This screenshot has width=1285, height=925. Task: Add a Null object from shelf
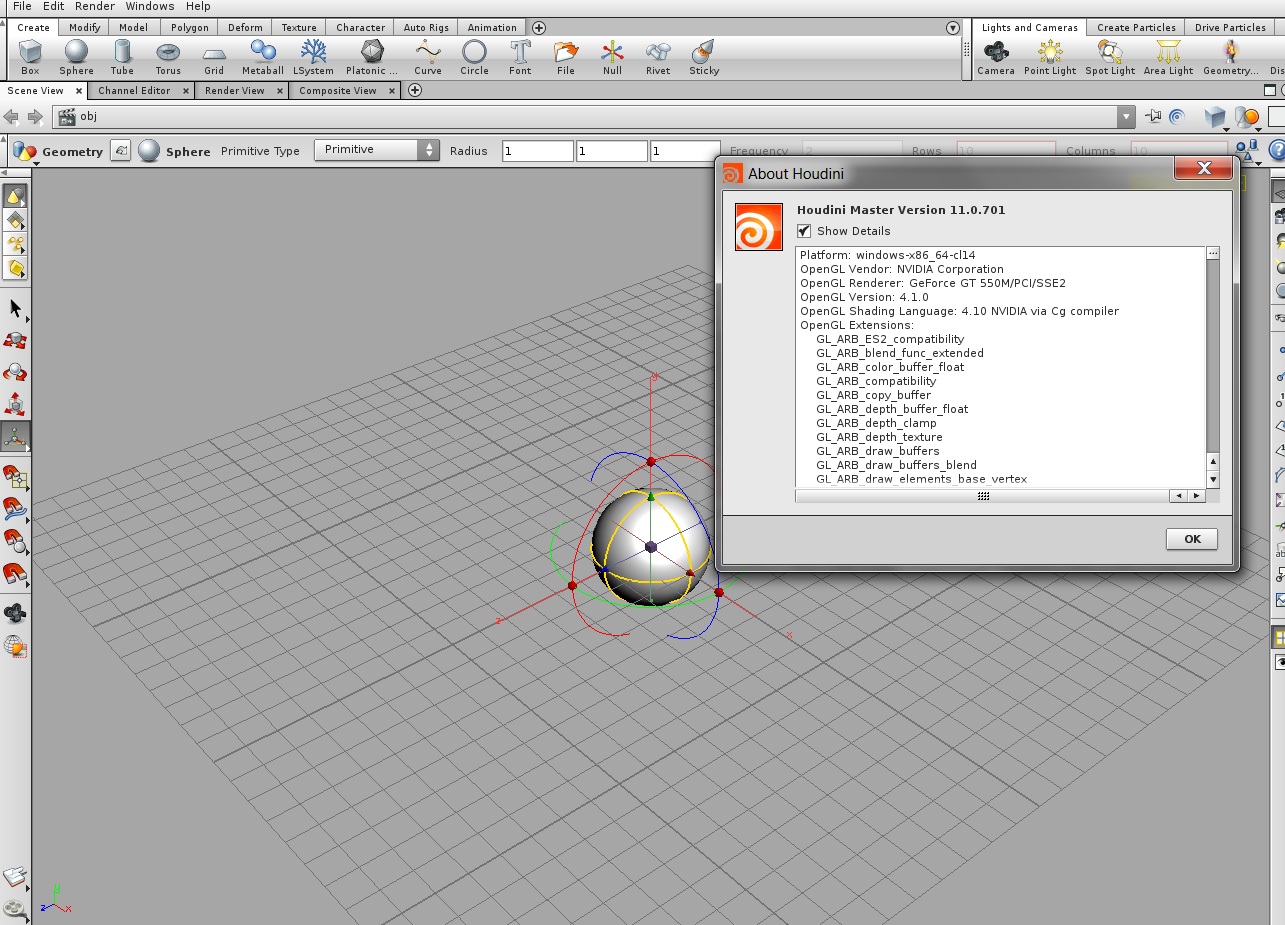[612, 57]
